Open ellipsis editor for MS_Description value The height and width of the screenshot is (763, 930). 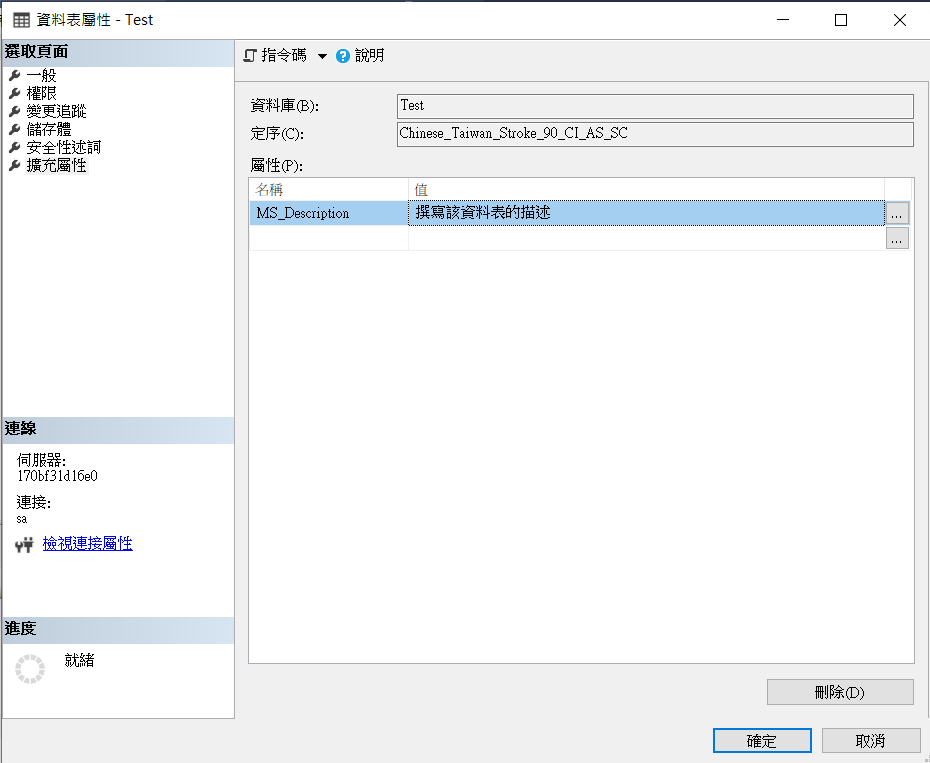(x=897, y=214)
